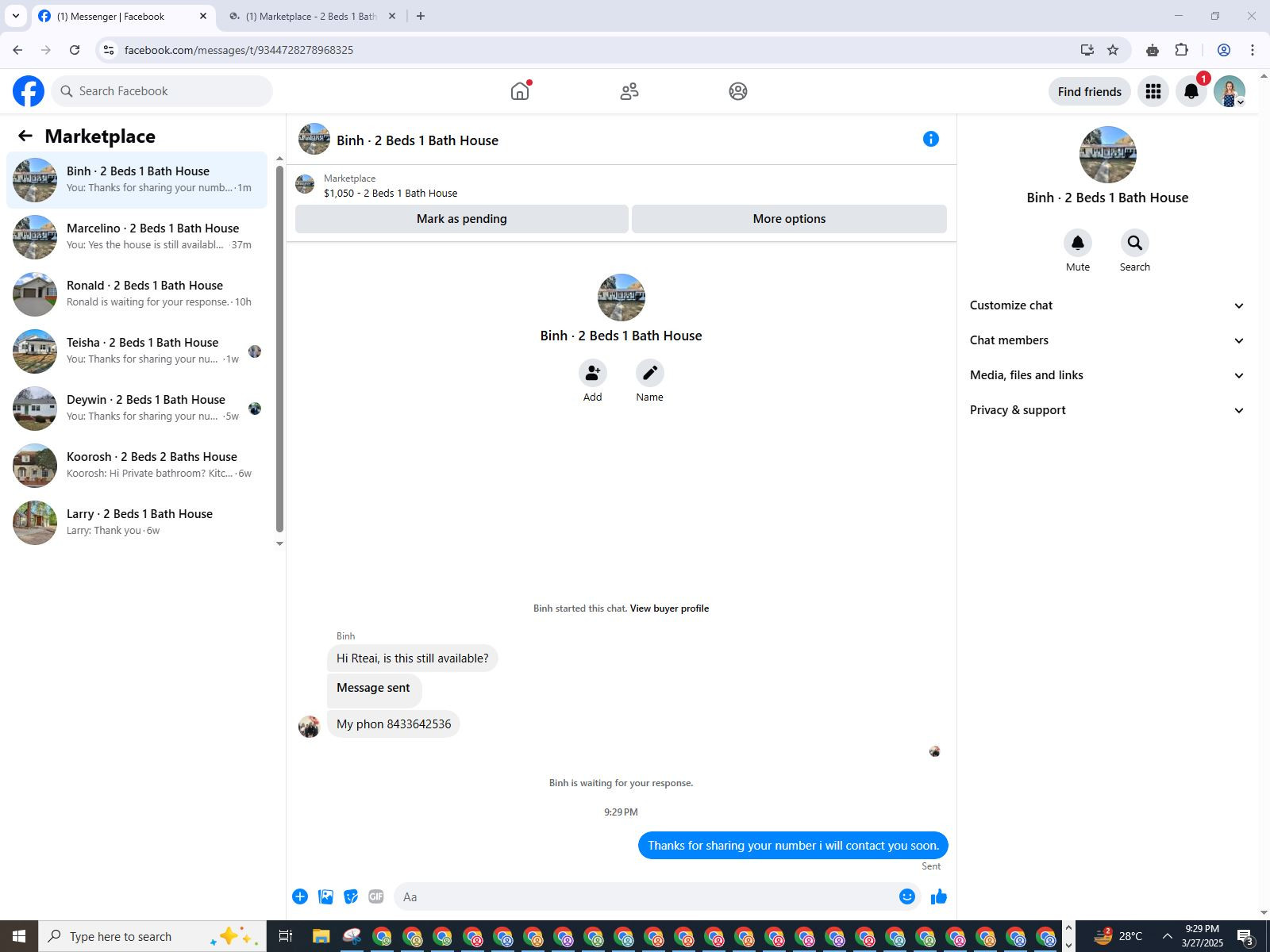Viewport: 1270px width, 952px height.
Task: Open the Windows notification center
Action: click(1245, 937)
